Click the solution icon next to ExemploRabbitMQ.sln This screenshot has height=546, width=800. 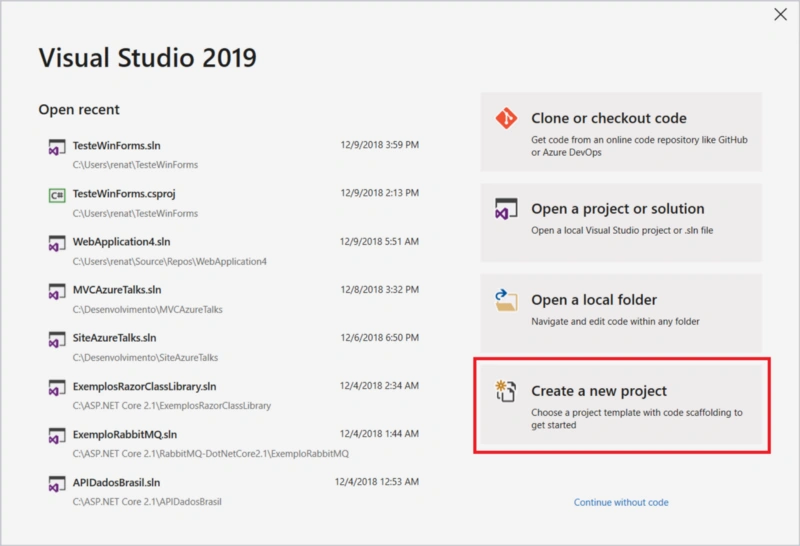click(x=57, y=436)
